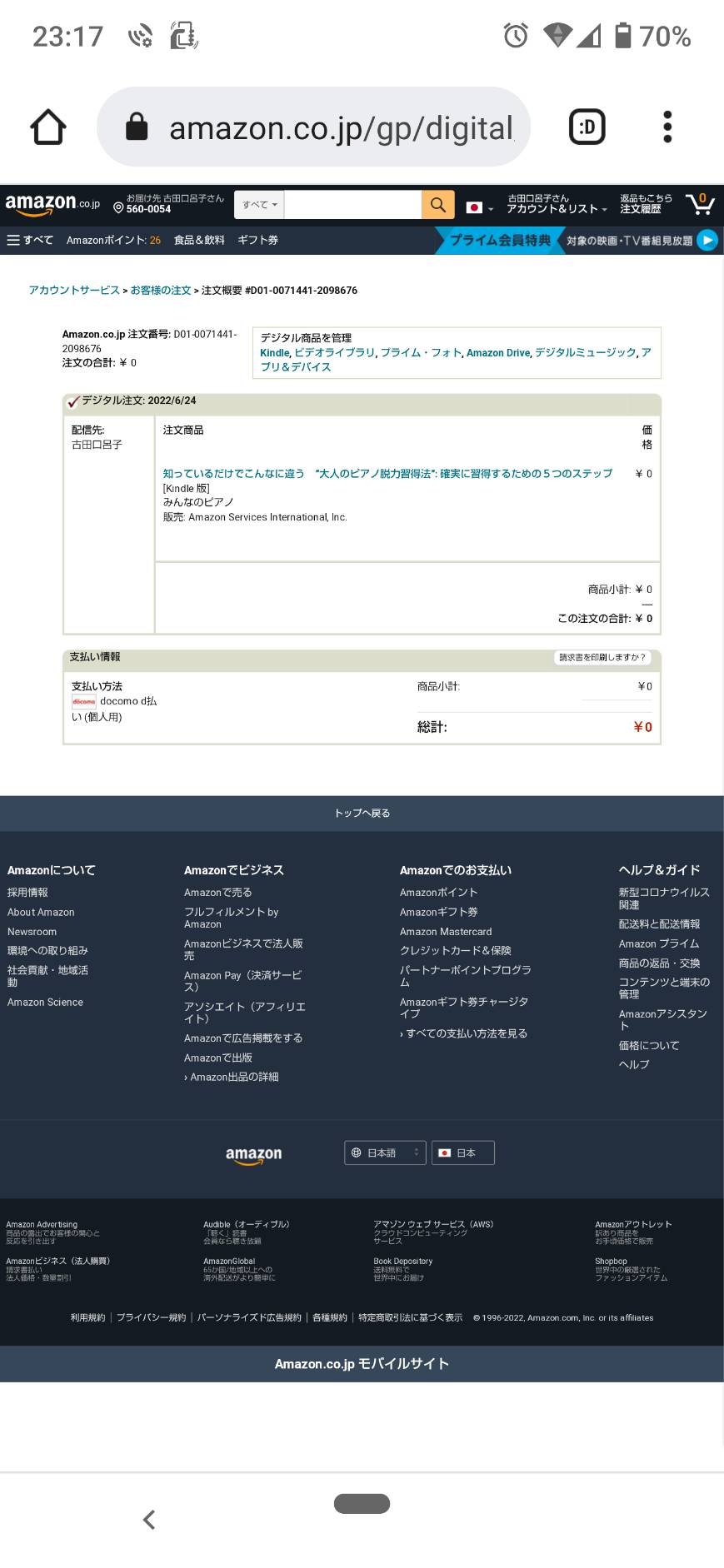Open プライバシー規約 link

[151, 1317]
